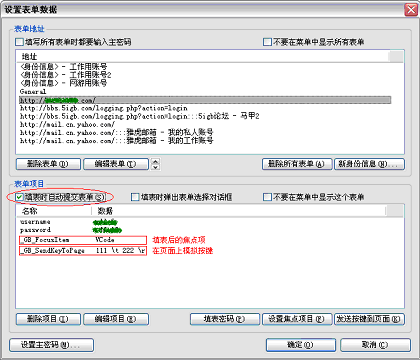Cancel with the 取消 button

375,345
